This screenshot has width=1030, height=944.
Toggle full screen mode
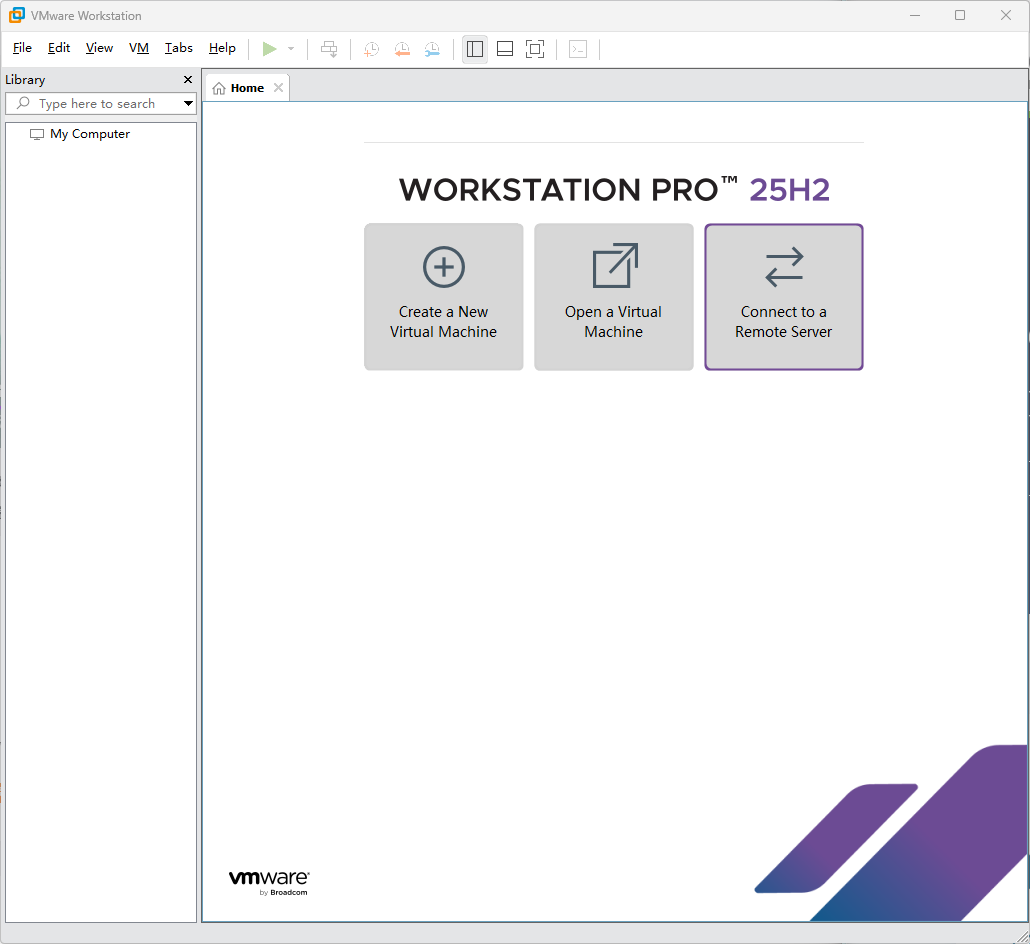pyautogui.click(x=534, y=48)
